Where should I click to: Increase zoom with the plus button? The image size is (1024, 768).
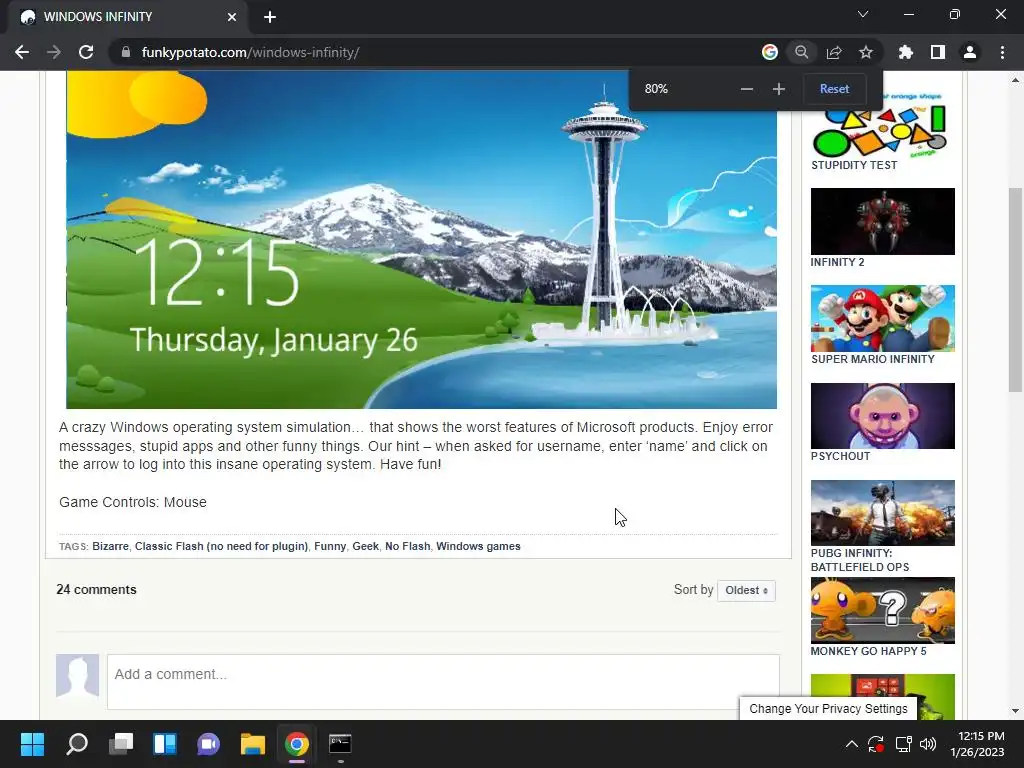point(778,89)
